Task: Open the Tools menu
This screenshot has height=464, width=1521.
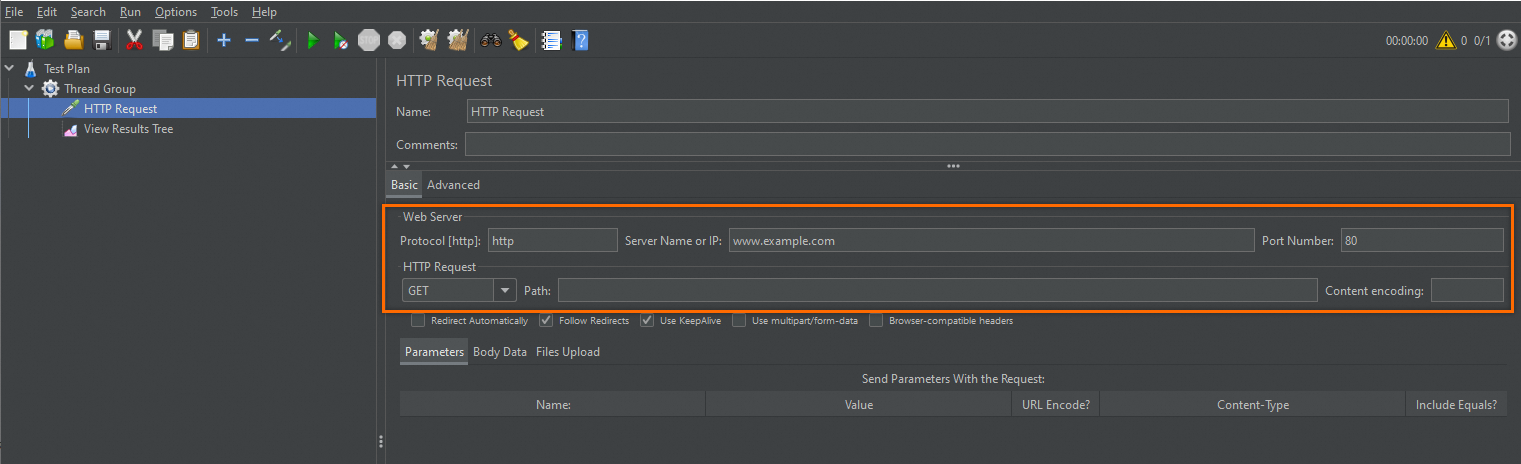Action: tap(225, 12)
